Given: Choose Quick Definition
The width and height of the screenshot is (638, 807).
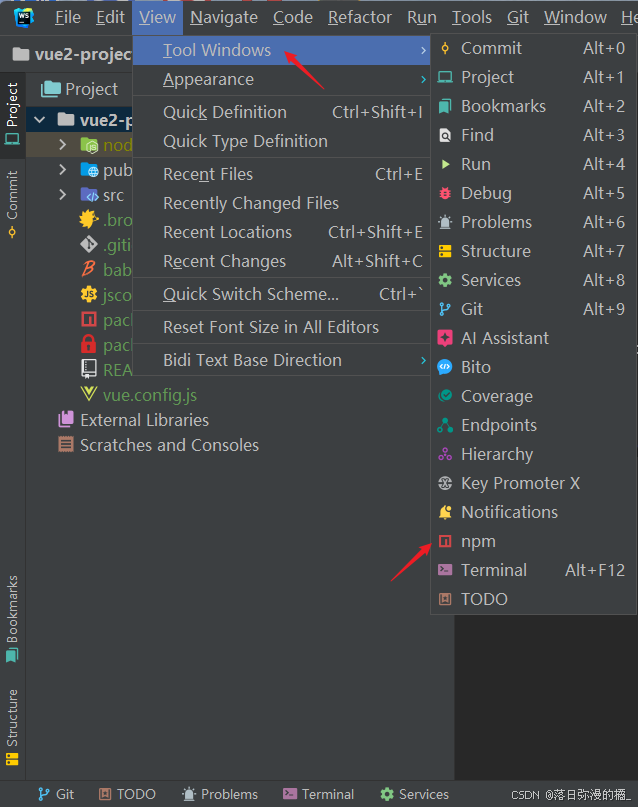Looking at the screenshot, I should click(281, 112).
